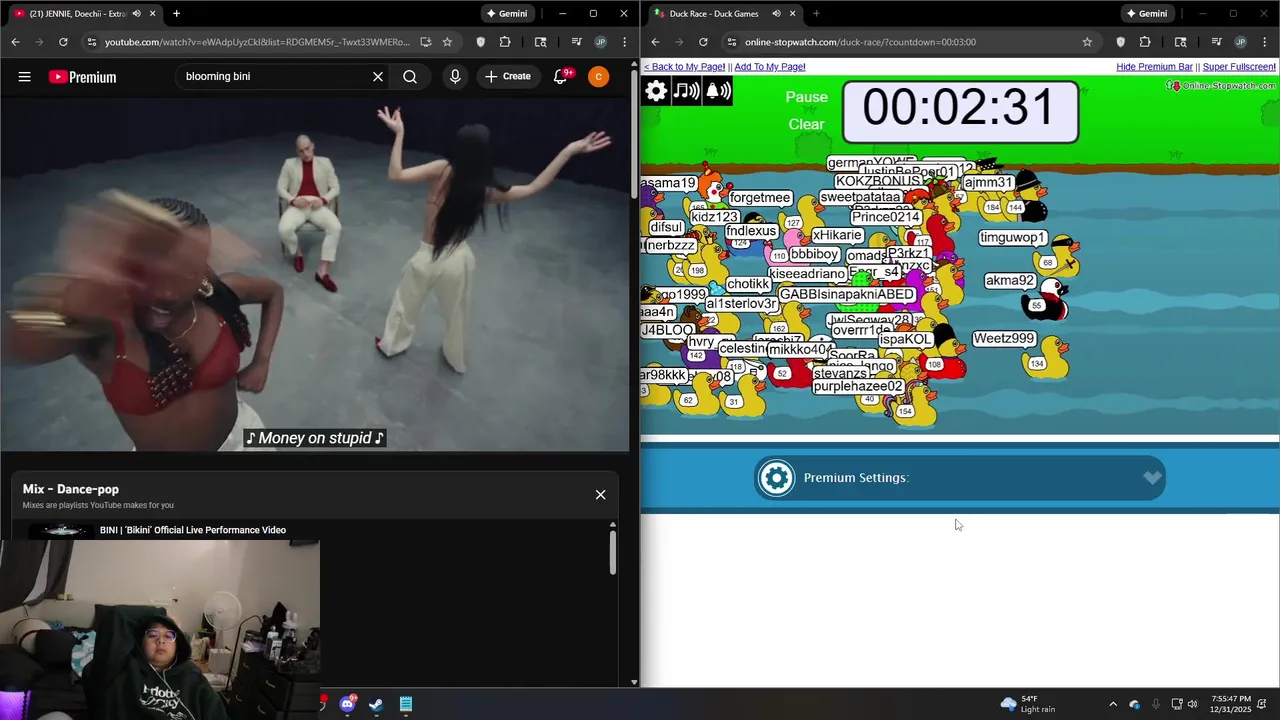Open Steam from the Windows taskbar
Image resolution: width=1280 pixels, height=720 pixels.
[376, 704]
